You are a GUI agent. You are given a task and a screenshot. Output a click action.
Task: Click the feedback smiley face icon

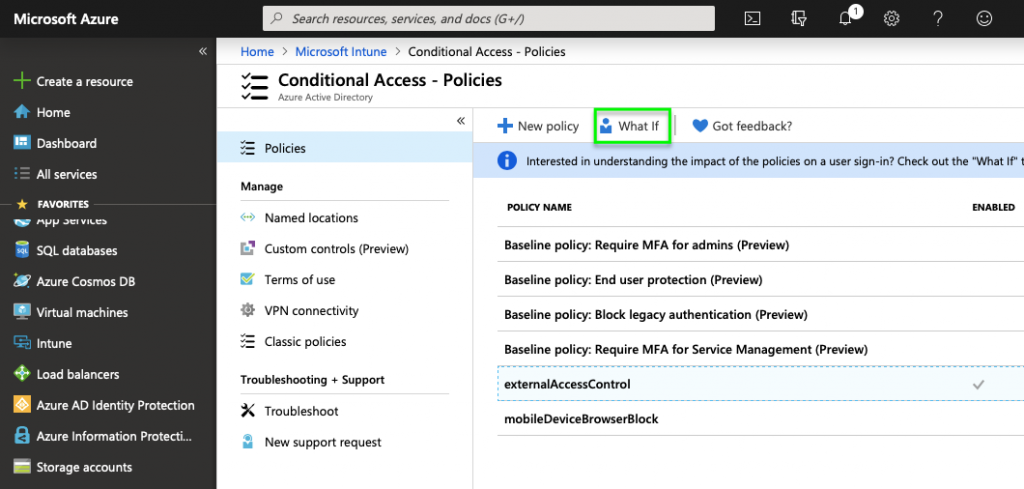984,18
